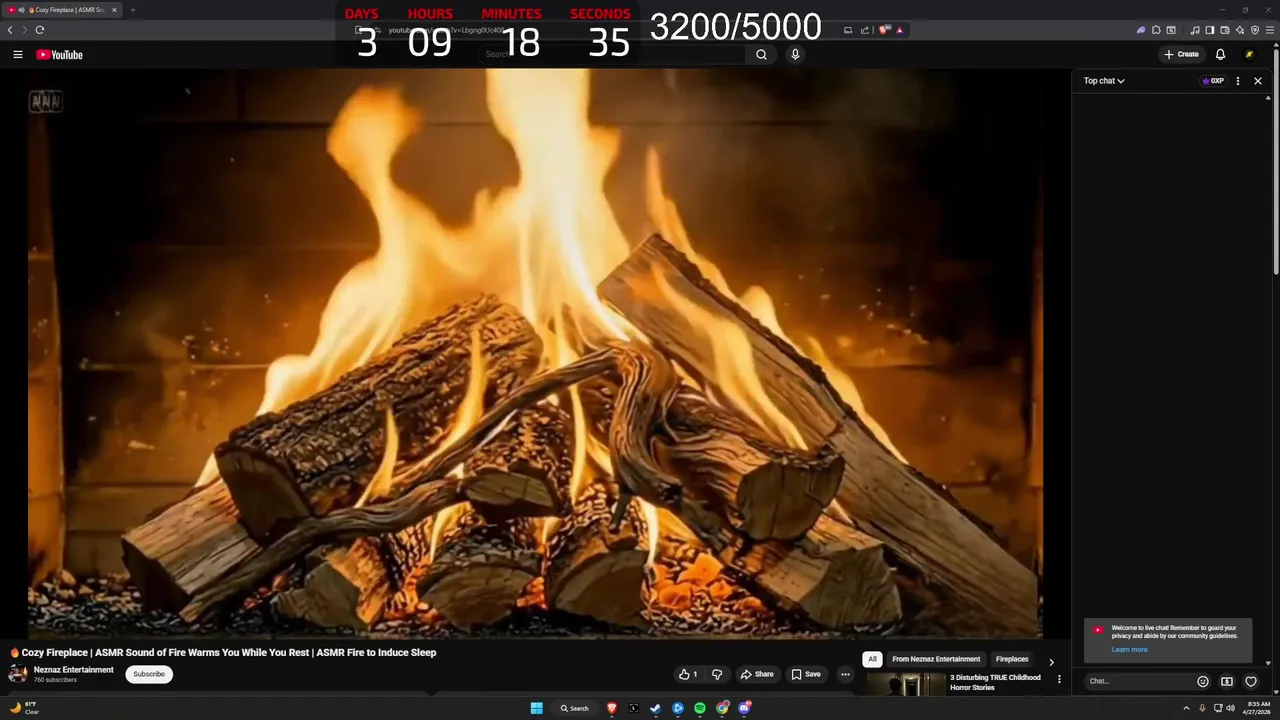Go to YouTube home via logo

pyautogui.click(x=59, y=54)
